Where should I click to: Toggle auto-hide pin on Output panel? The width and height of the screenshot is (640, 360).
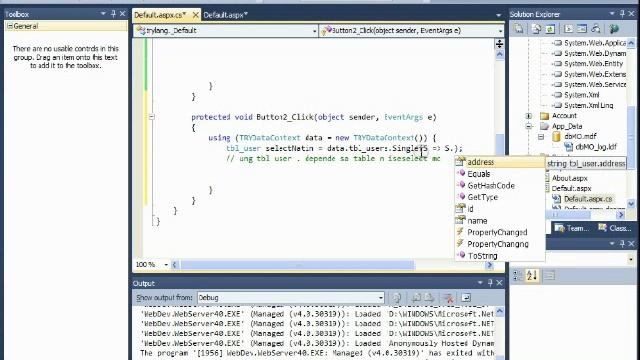490,282
